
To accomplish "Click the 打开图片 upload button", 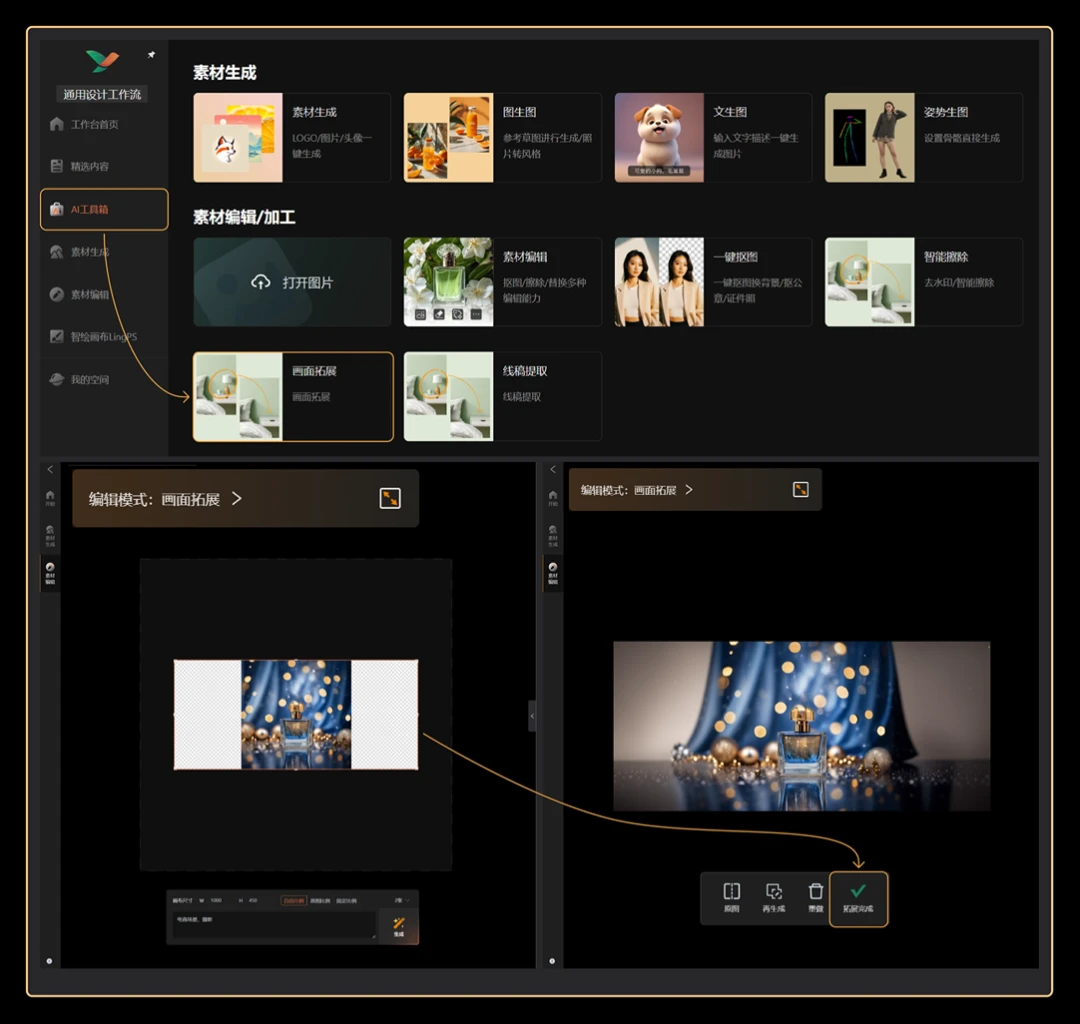I will [x=292, y=282].
